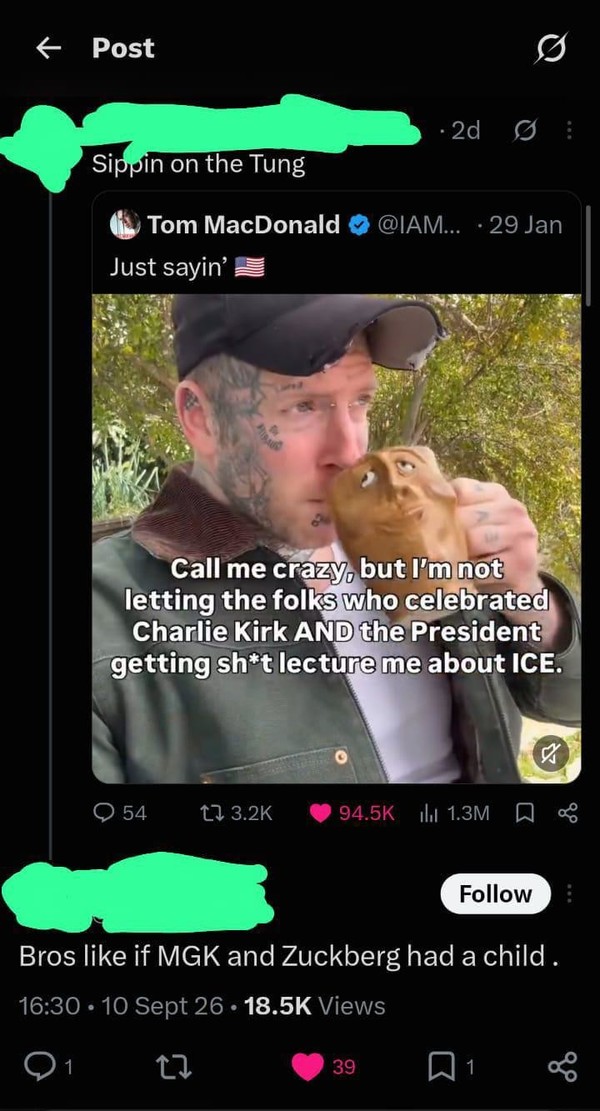Like the reply with 39 likes
Image resolution: width=600 pixels, height=1111 pixels.
(324, 1066)
